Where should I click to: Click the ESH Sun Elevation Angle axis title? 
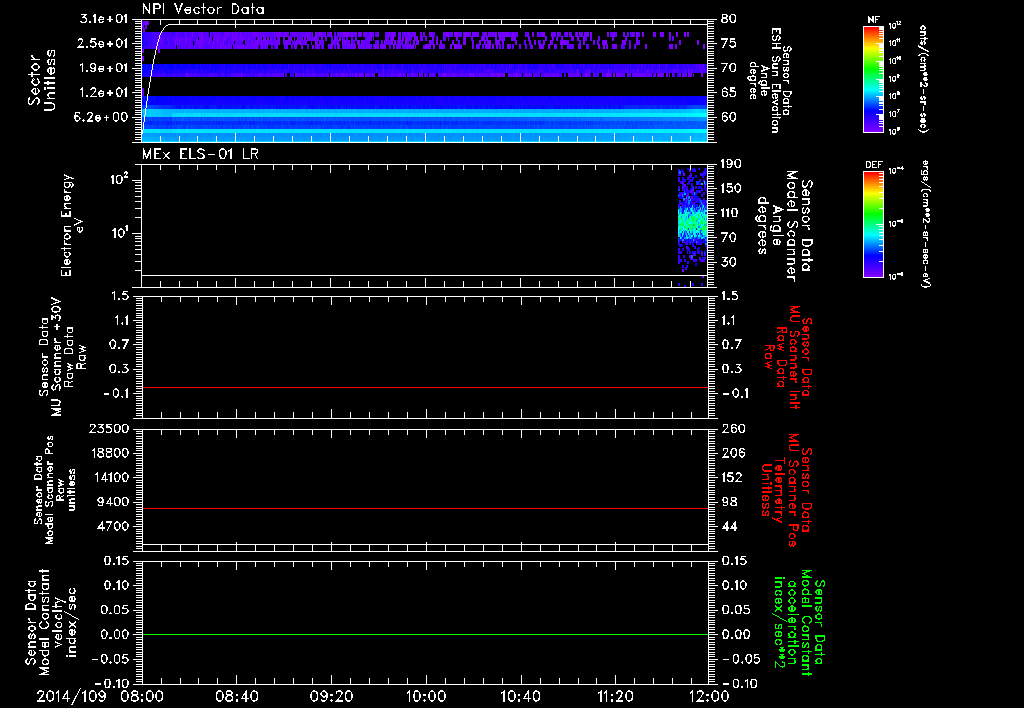pyautogui.click(x=769, y=80)
